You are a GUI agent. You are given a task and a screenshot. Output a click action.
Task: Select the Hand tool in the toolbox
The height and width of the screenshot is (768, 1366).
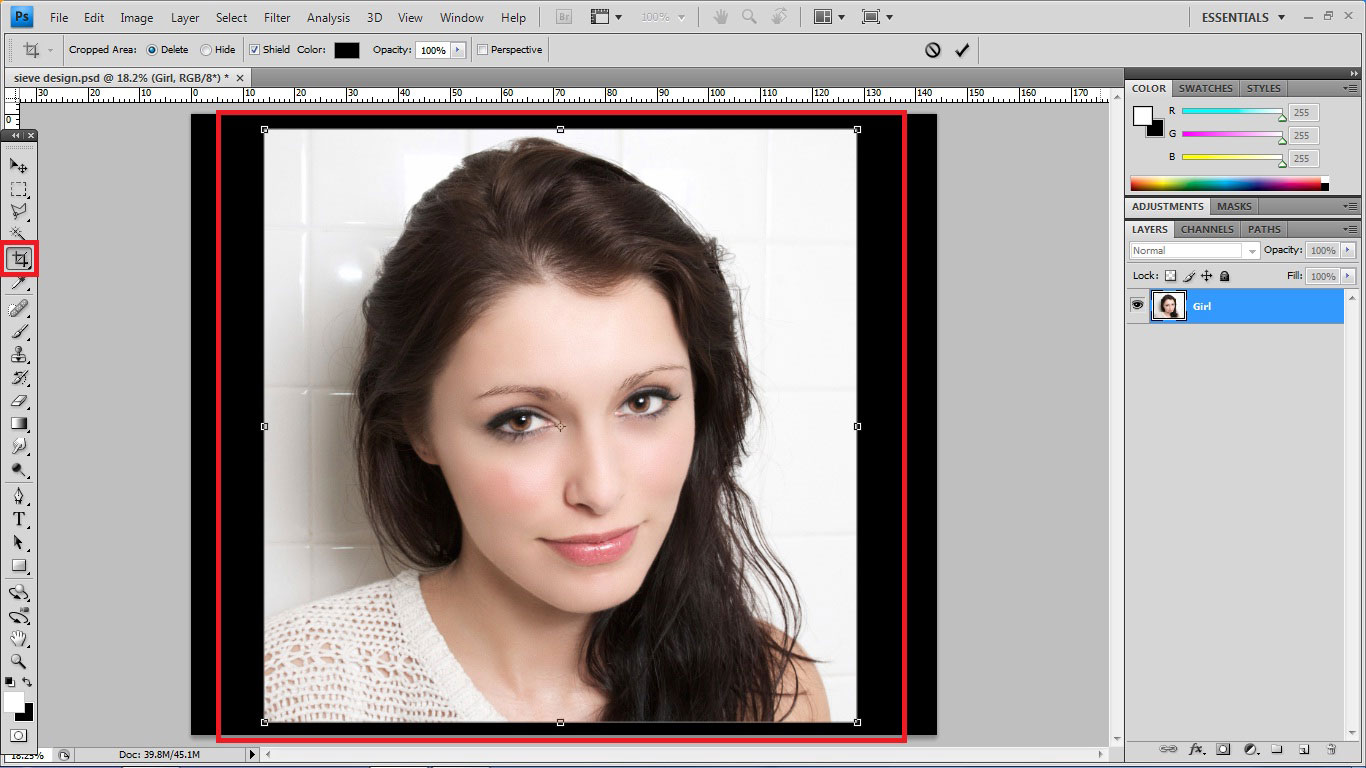point(19,638)
